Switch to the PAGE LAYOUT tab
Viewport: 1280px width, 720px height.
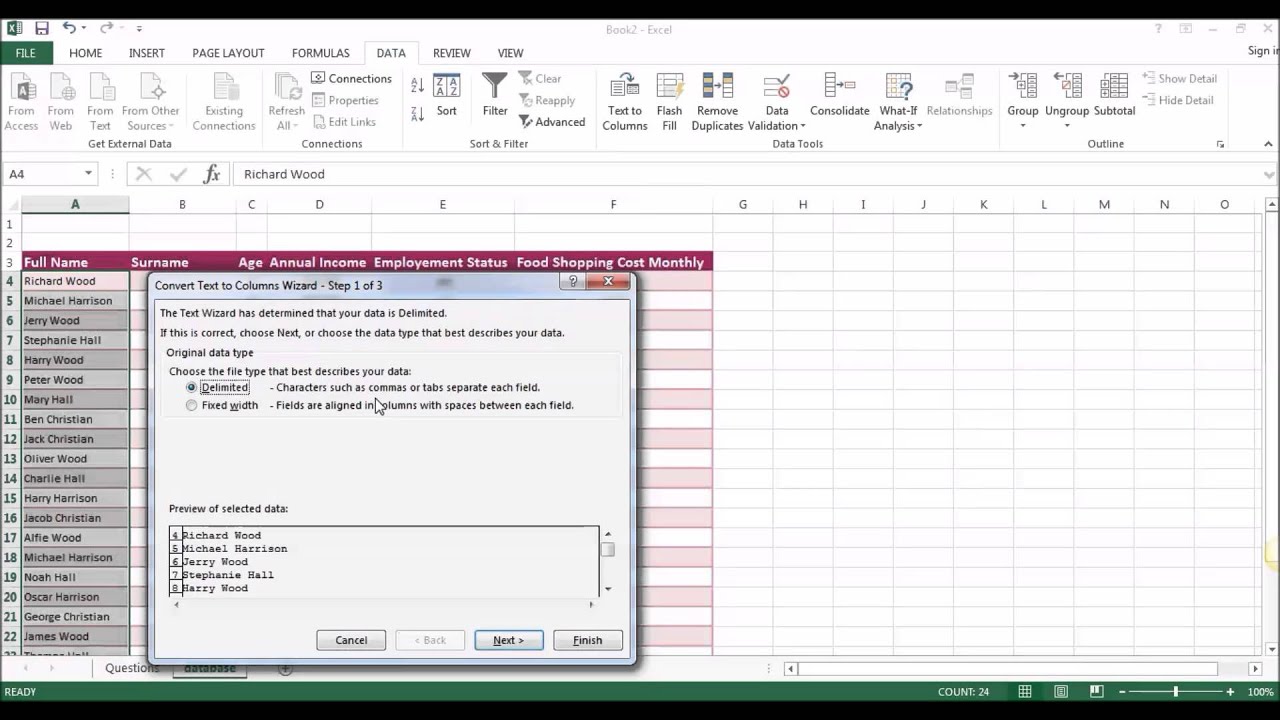click(228, 53)
